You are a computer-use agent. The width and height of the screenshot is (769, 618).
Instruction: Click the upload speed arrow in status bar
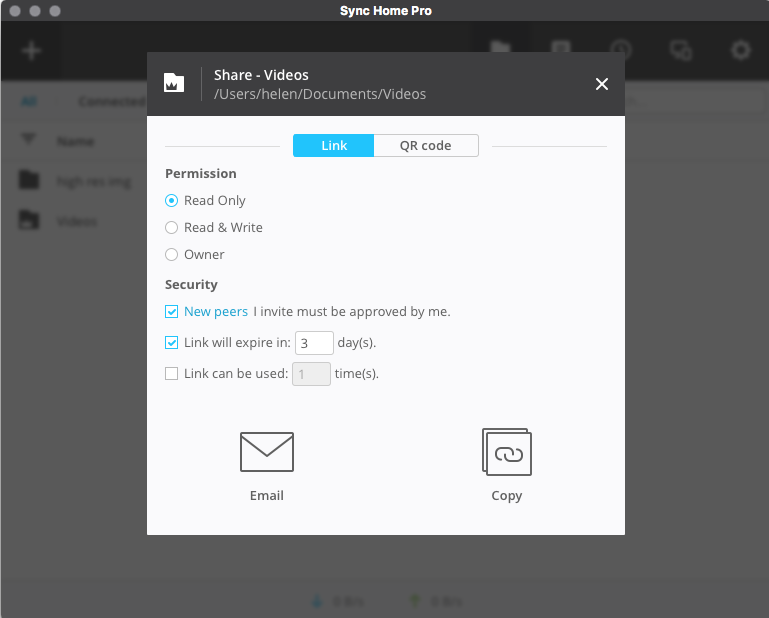click(x=415, y=601)
